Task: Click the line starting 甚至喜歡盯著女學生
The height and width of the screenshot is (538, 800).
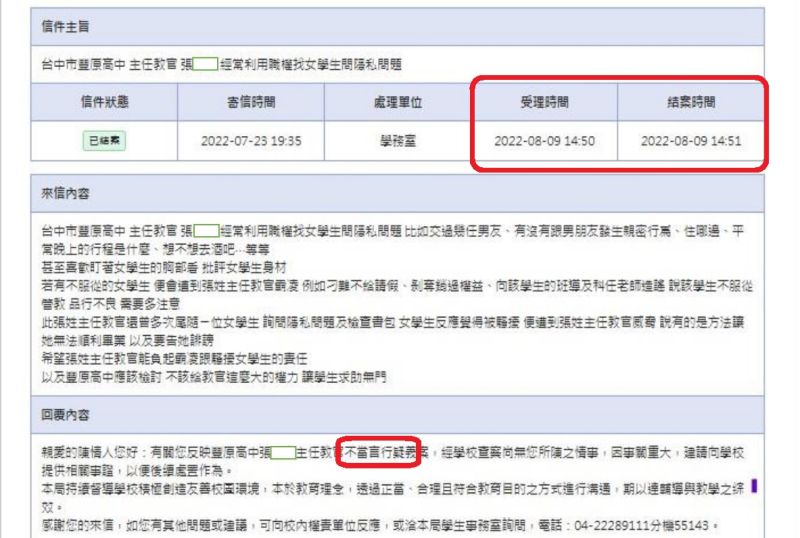Action: [x=164, y=267]
